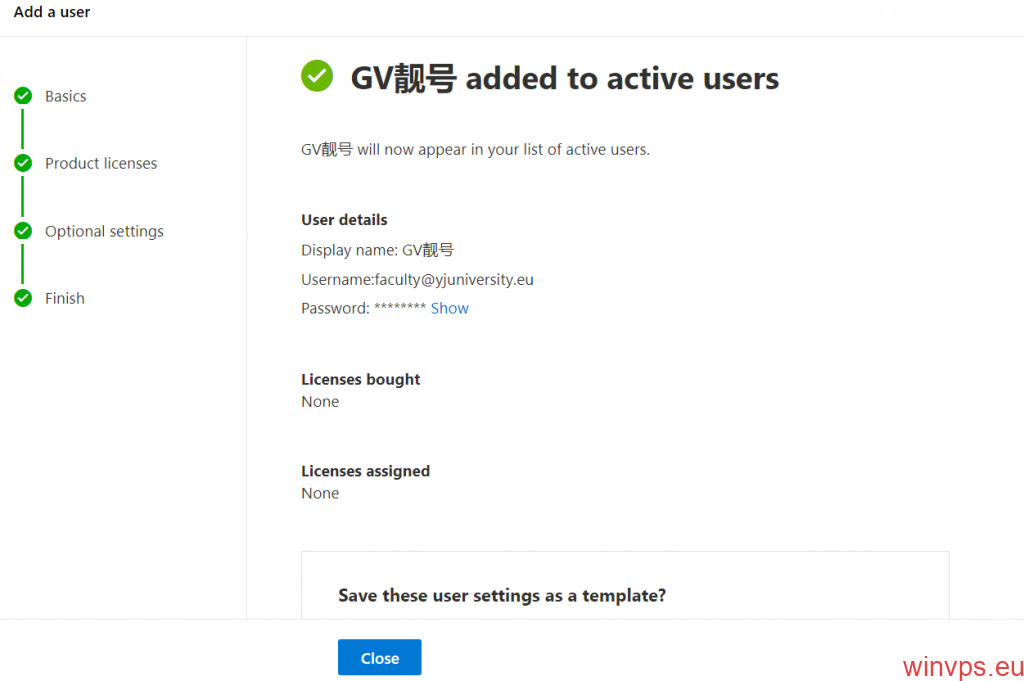The width and height of the screenshot is (1024, 681).
Task: Click the green checkmark beside Basics
Action: pos(23,96)
